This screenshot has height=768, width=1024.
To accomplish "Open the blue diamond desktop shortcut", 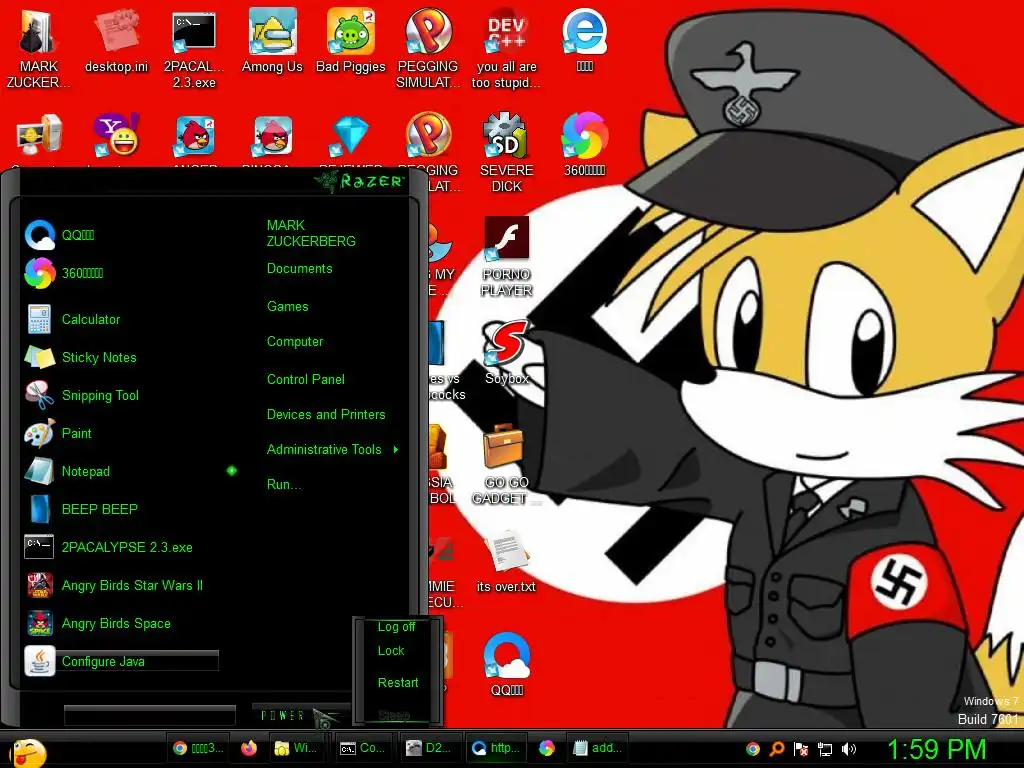I will [351, 136].
